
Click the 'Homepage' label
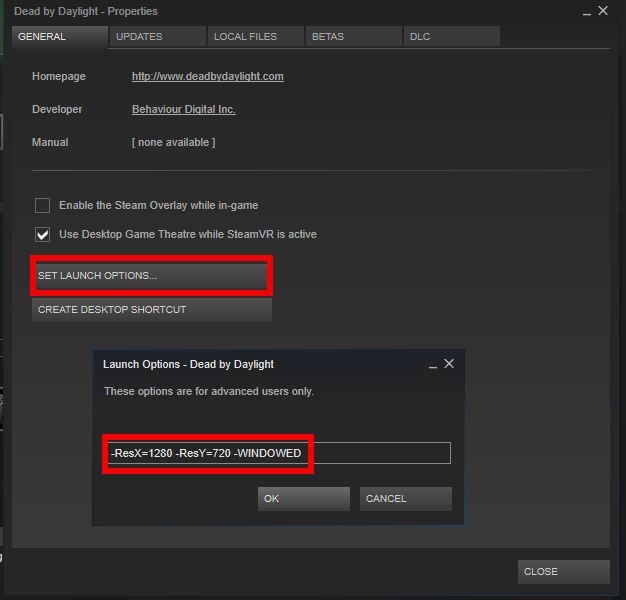click(x=59, y=76)
